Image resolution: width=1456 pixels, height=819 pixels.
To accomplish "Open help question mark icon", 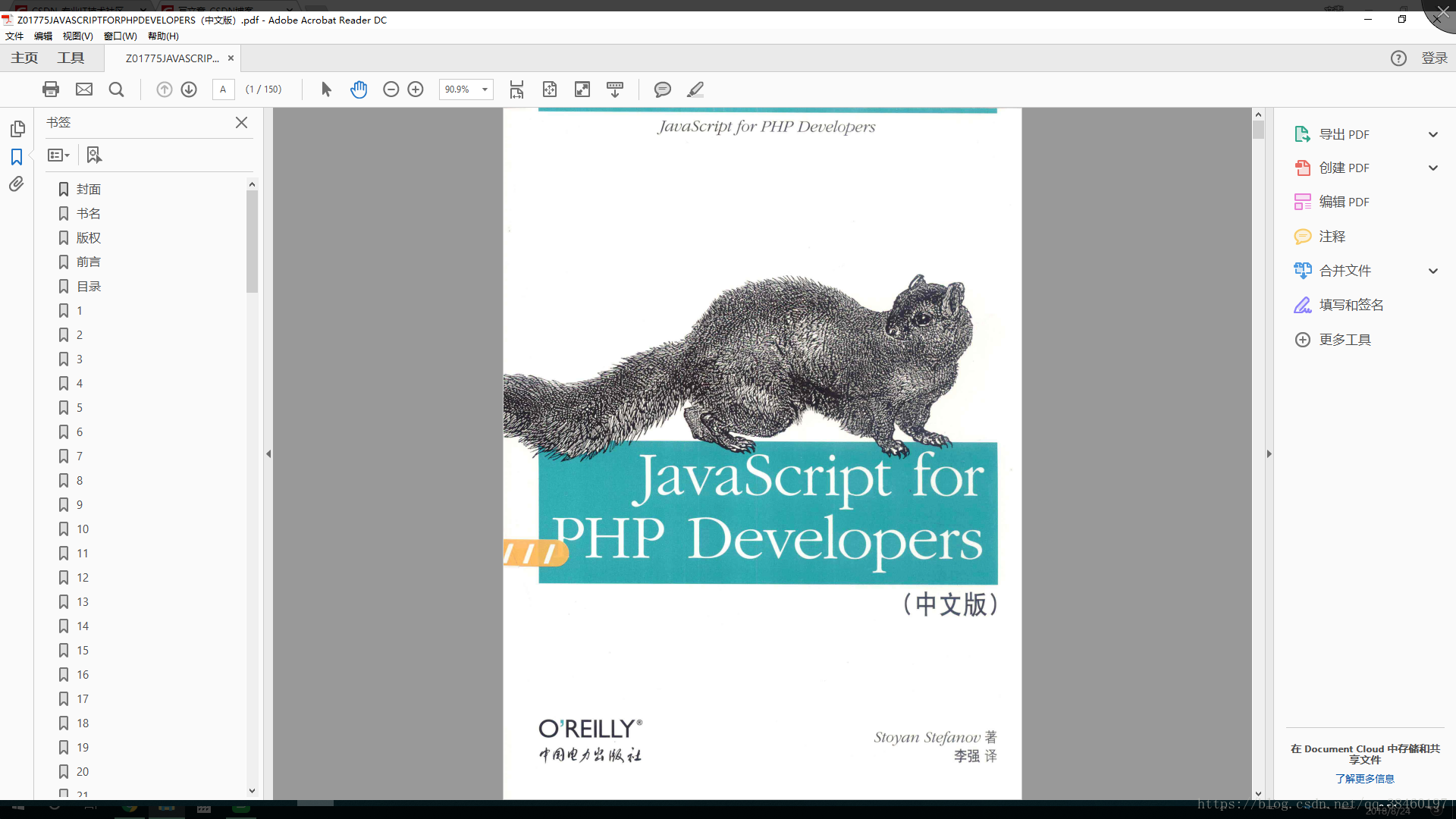I will [x=1398, y=58].
